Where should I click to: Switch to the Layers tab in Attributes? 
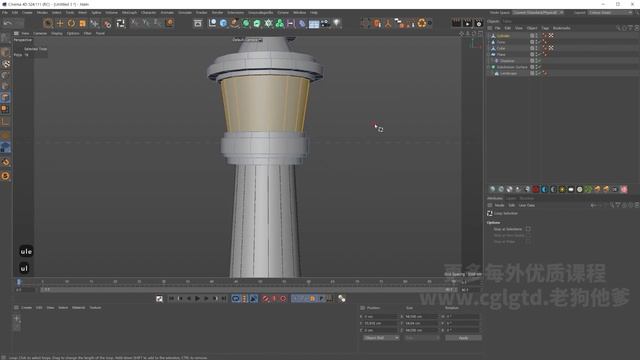click(511, 198)
